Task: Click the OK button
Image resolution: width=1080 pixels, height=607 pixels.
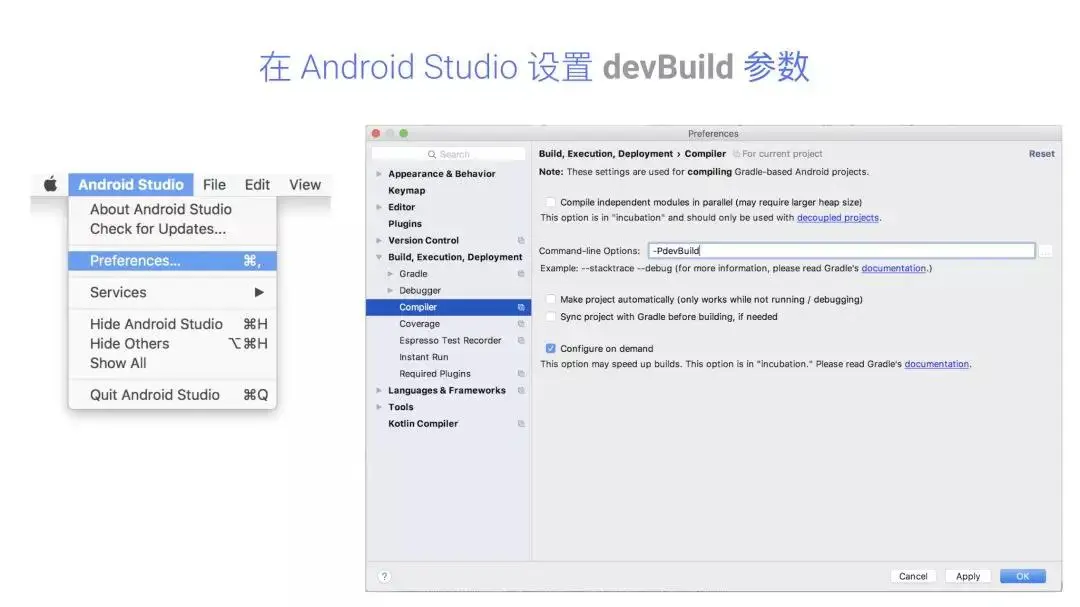Action: click(x=1023, y=576)
